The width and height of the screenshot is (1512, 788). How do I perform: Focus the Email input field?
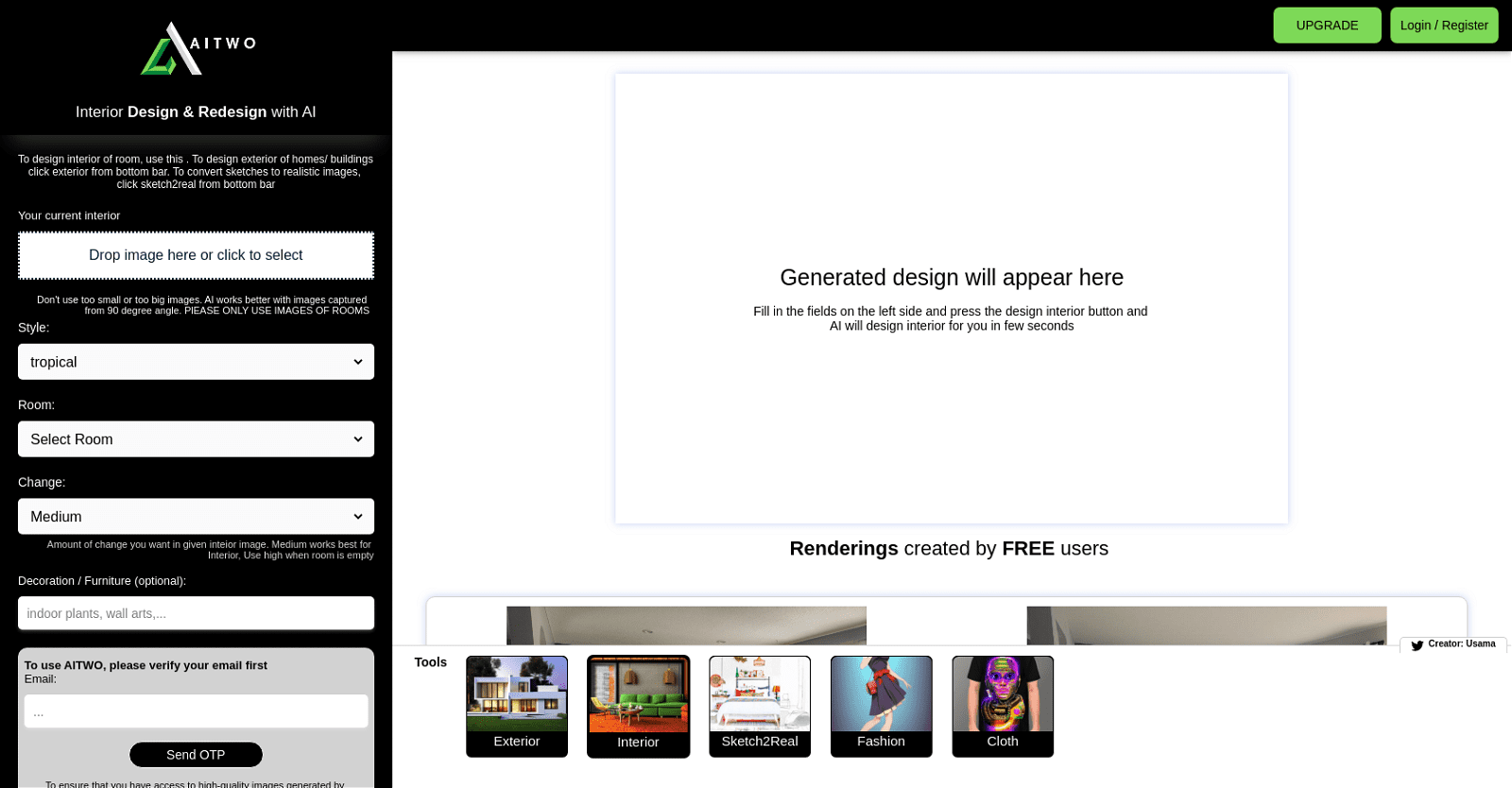(x=196, y=711)
